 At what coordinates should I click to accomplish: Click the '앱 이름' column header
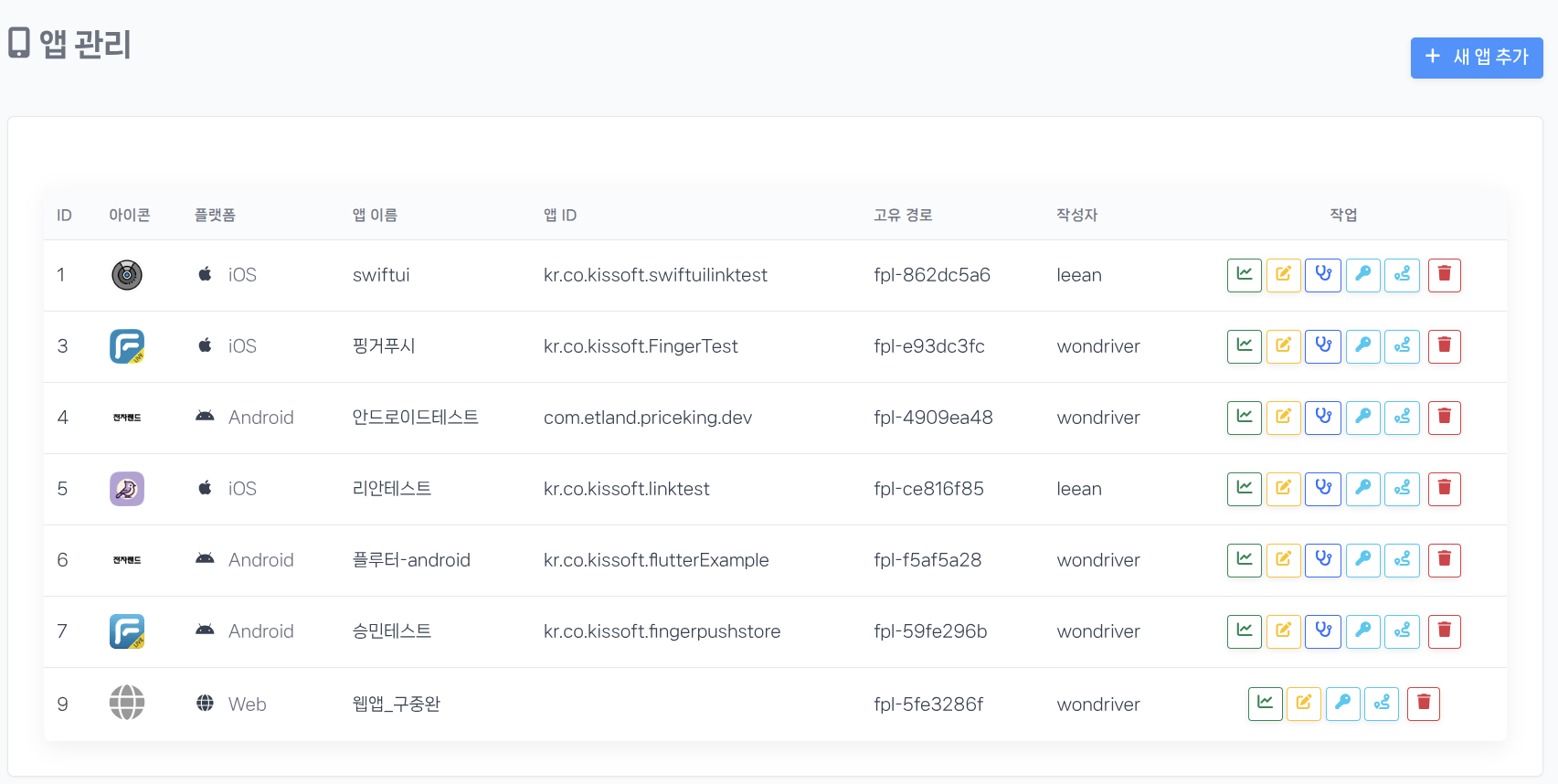pos(375,215)
